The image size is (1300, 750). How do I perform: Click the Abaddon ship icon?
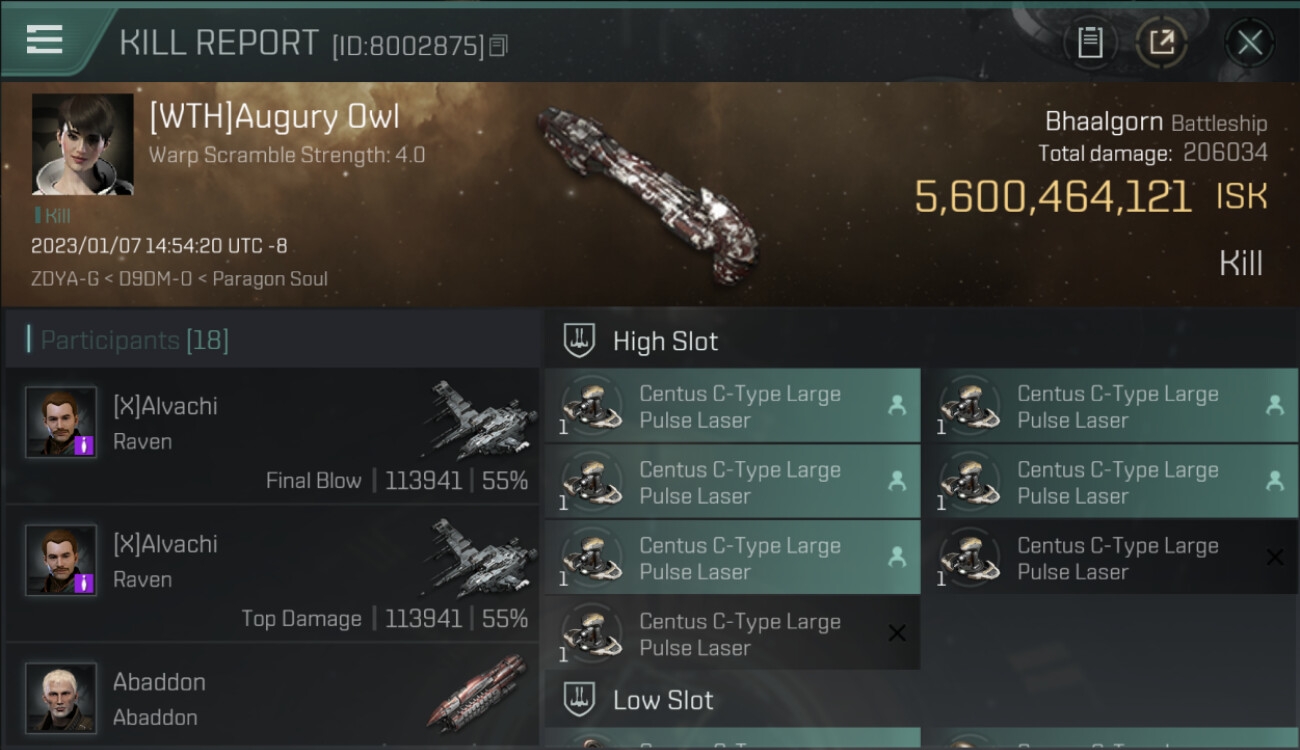pos(478,692)
